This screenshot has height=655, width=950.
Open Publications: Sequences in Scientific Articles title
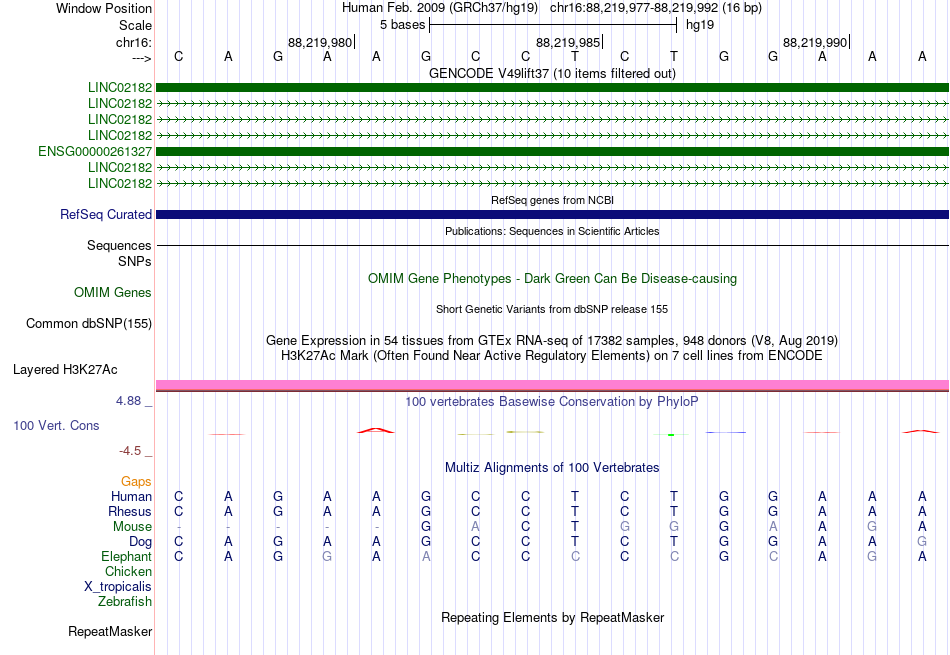click(552, 231)
